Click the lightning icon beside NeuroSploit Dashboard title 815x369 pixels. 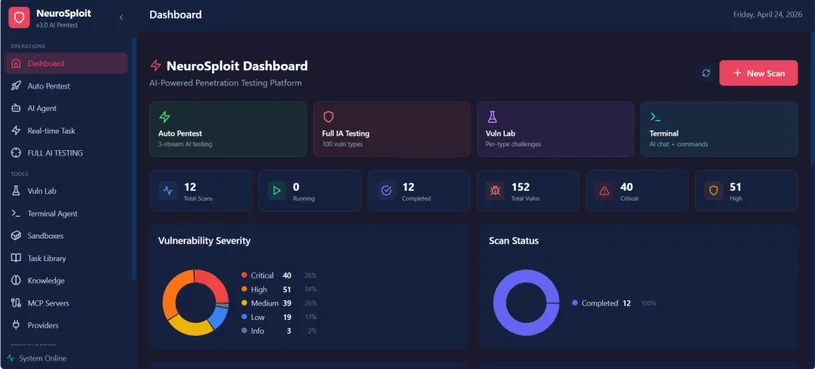point(155,65)
